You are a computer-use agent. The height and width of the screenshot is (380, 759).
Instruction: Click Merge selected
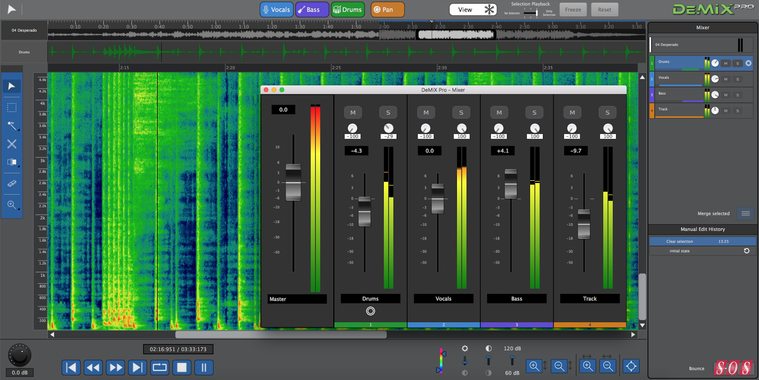(x=713, y=213)
